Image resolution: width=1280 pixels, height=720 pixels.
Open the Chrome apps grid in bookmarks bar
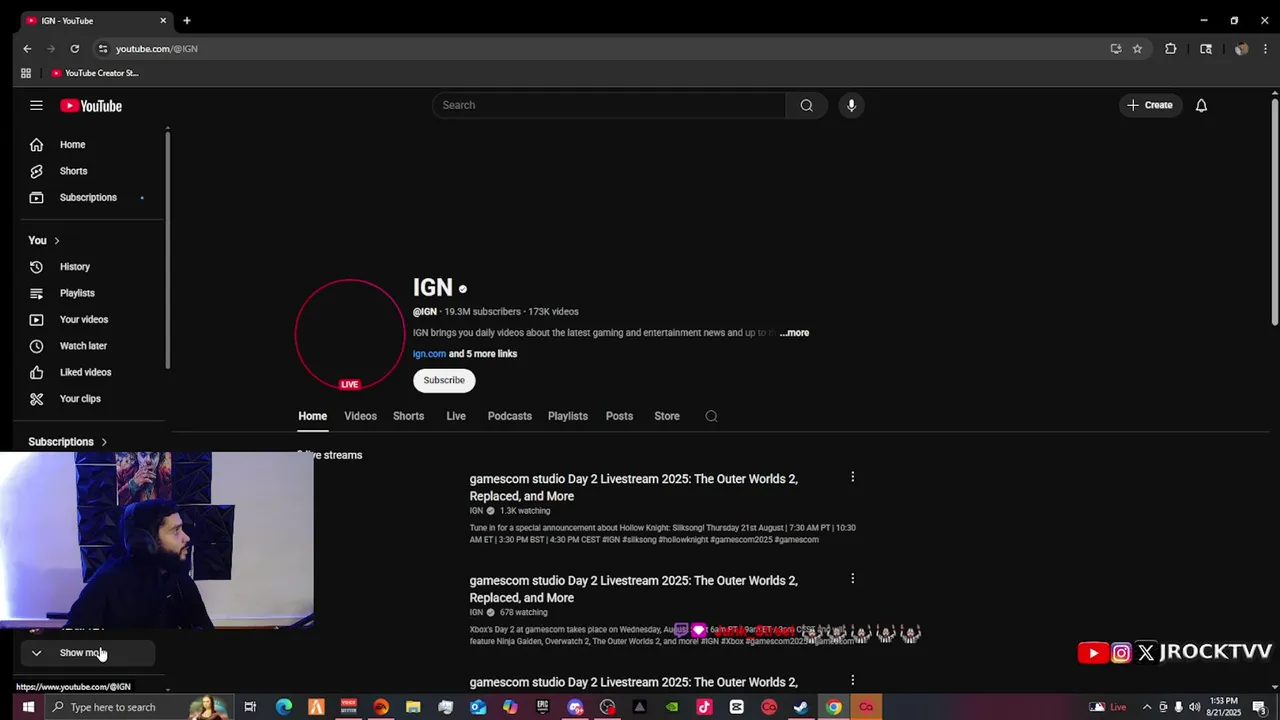[x=26, y=73]
